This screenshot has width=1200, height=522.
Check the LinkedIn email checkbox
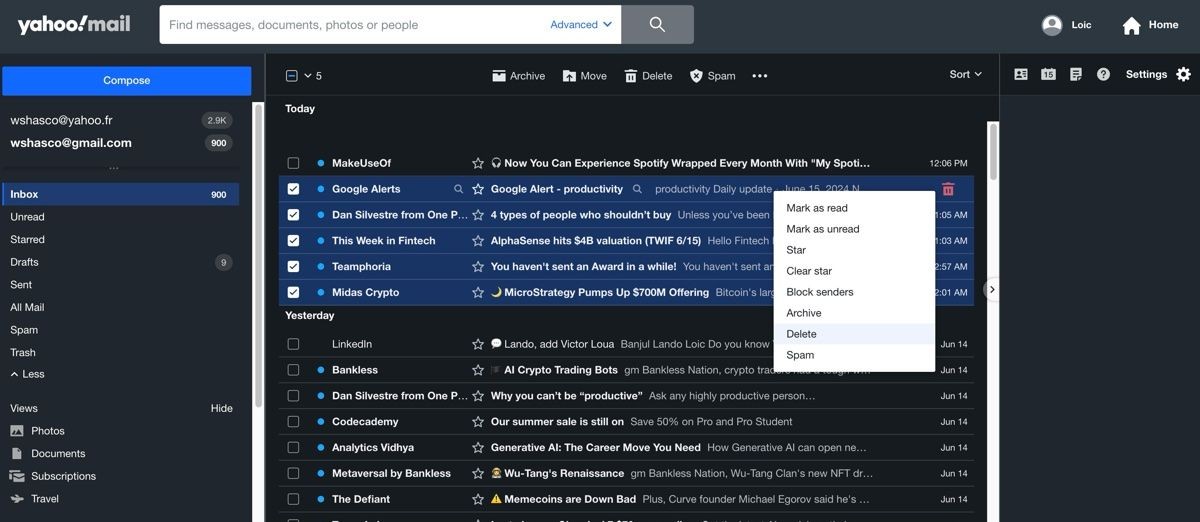(x=293, y=344)
